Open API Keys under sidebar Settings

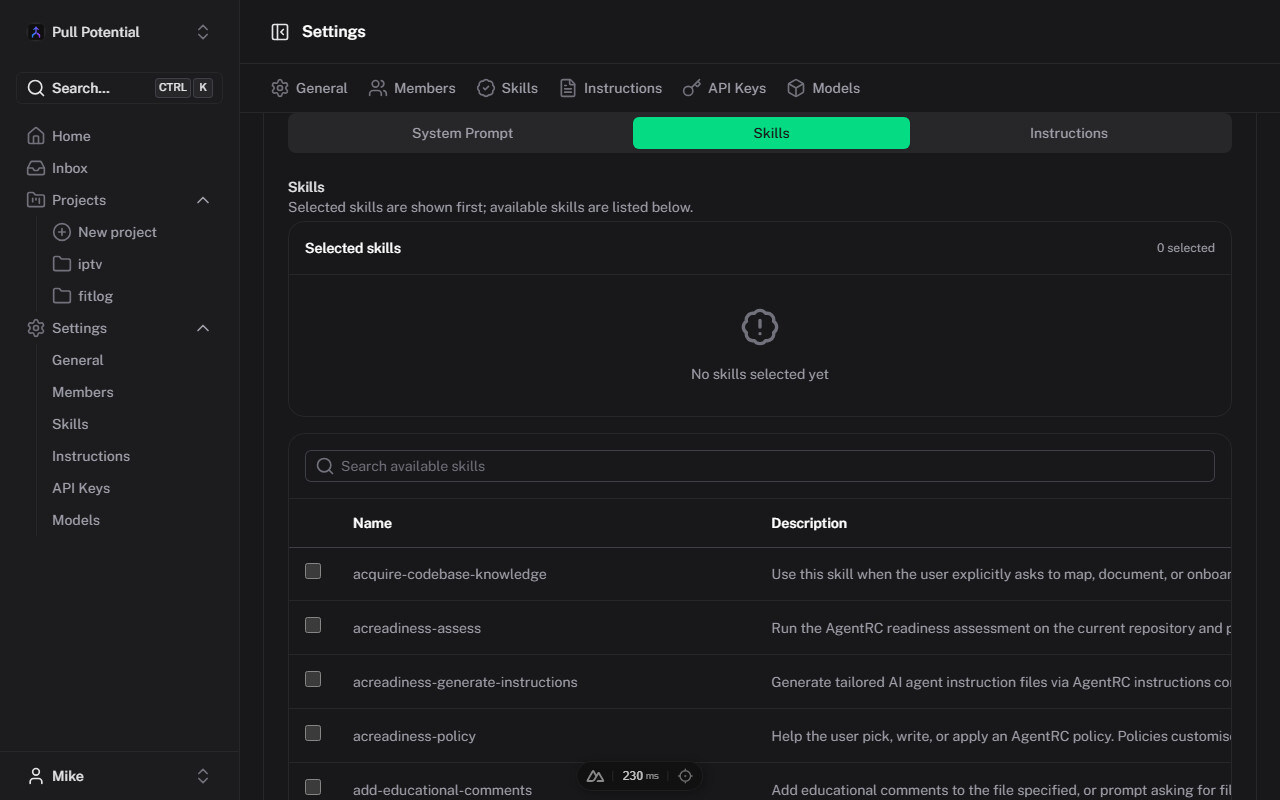point(81,488)
